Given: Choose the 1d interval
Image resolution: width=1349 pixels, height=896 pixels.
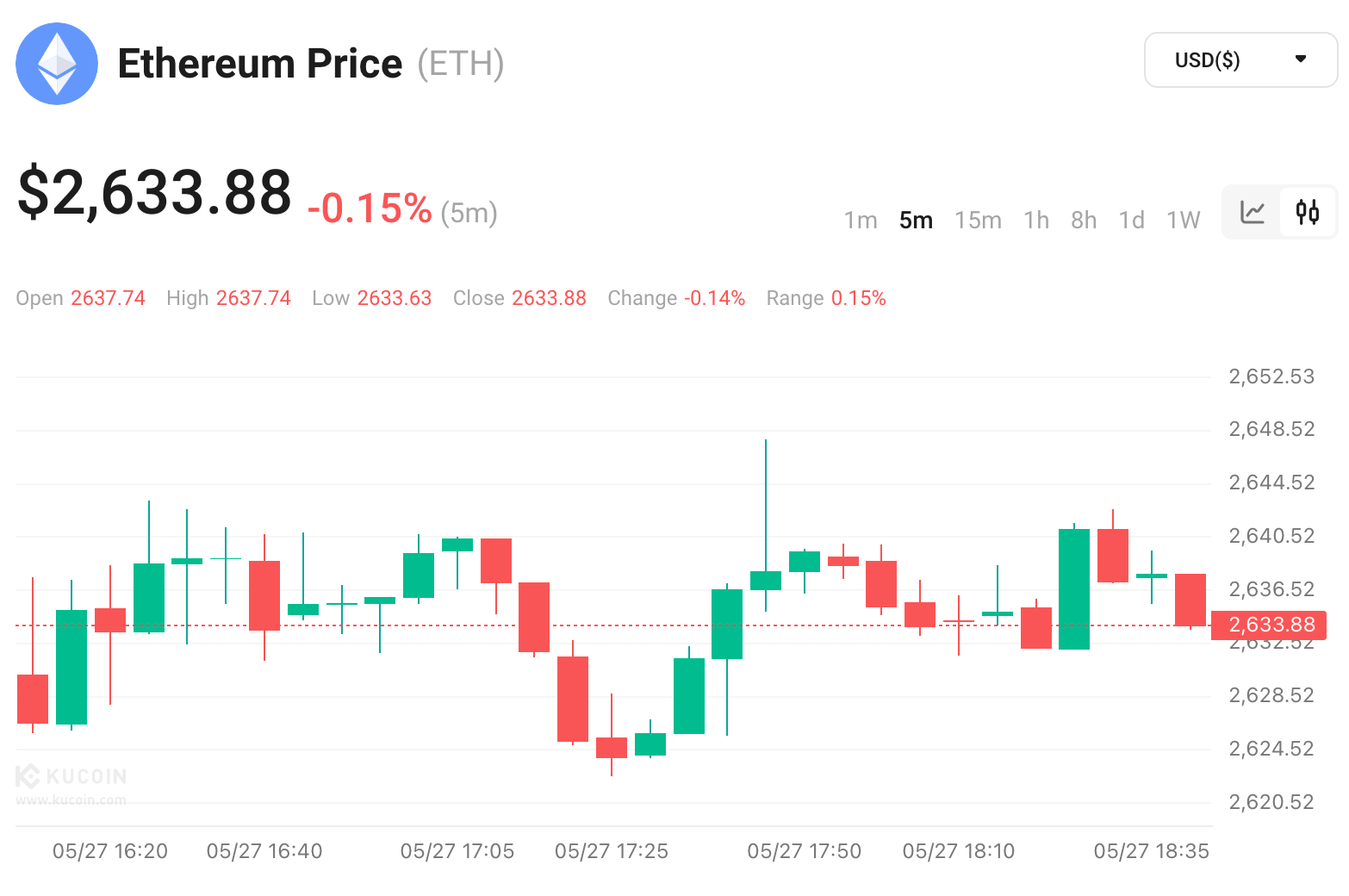Looking at the screenshot, I should pos(1131,221).
